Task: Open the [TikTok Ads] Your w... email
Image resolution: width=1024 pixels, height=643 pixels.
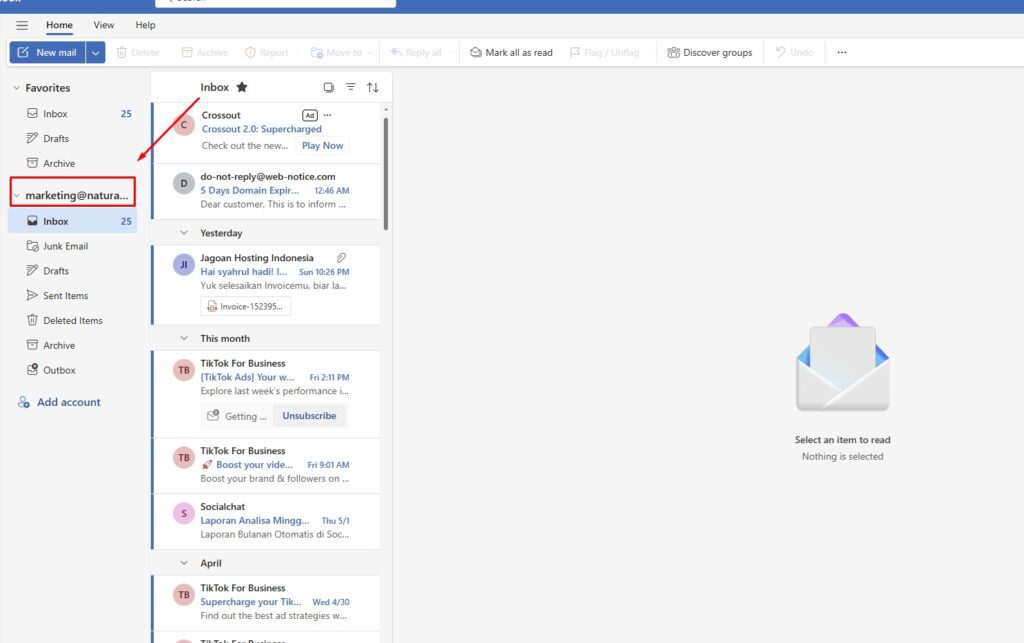Action: [x=266, y=394]
